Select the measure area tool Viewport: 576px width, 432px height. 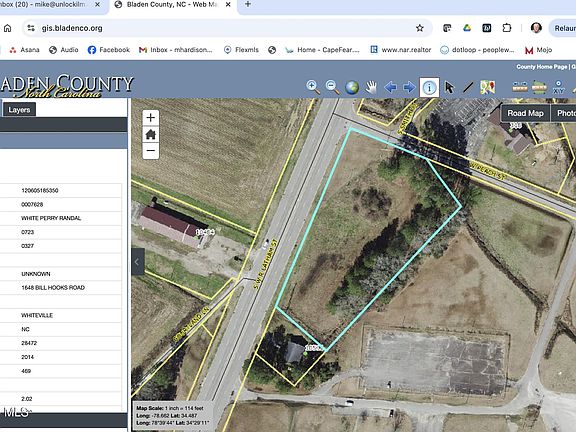pyautogui.click(x=539, y=87)
